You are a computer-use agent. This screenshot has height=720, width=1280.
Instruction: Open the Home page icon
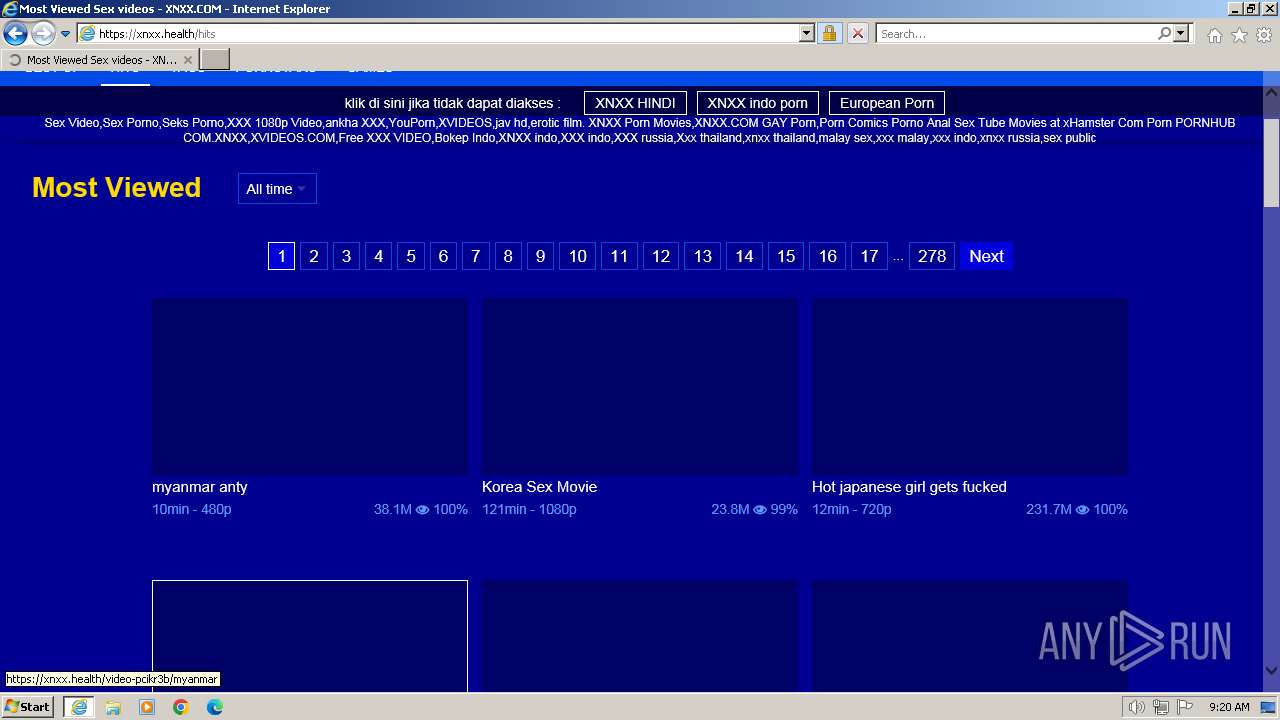(1214, 35)
